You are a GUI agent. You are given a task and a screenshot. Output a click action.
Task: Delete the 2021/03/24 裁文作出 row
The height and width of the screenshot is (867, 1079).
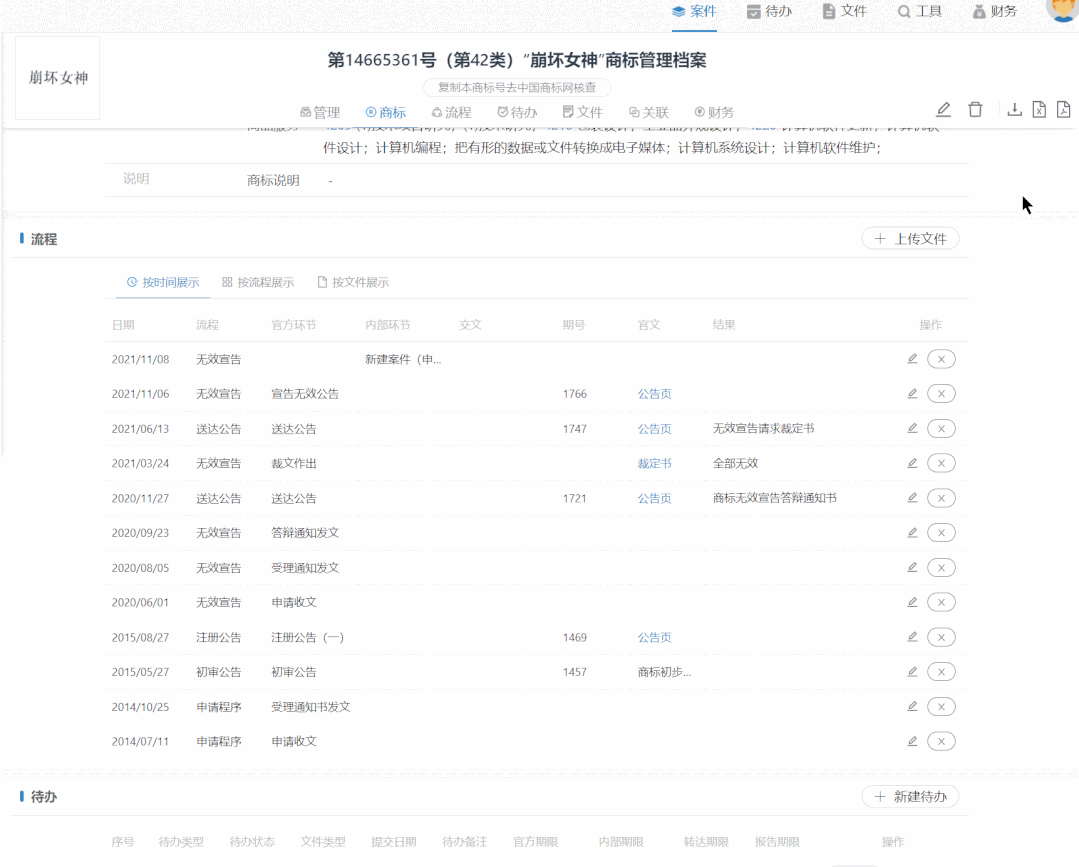coord(941,463)
